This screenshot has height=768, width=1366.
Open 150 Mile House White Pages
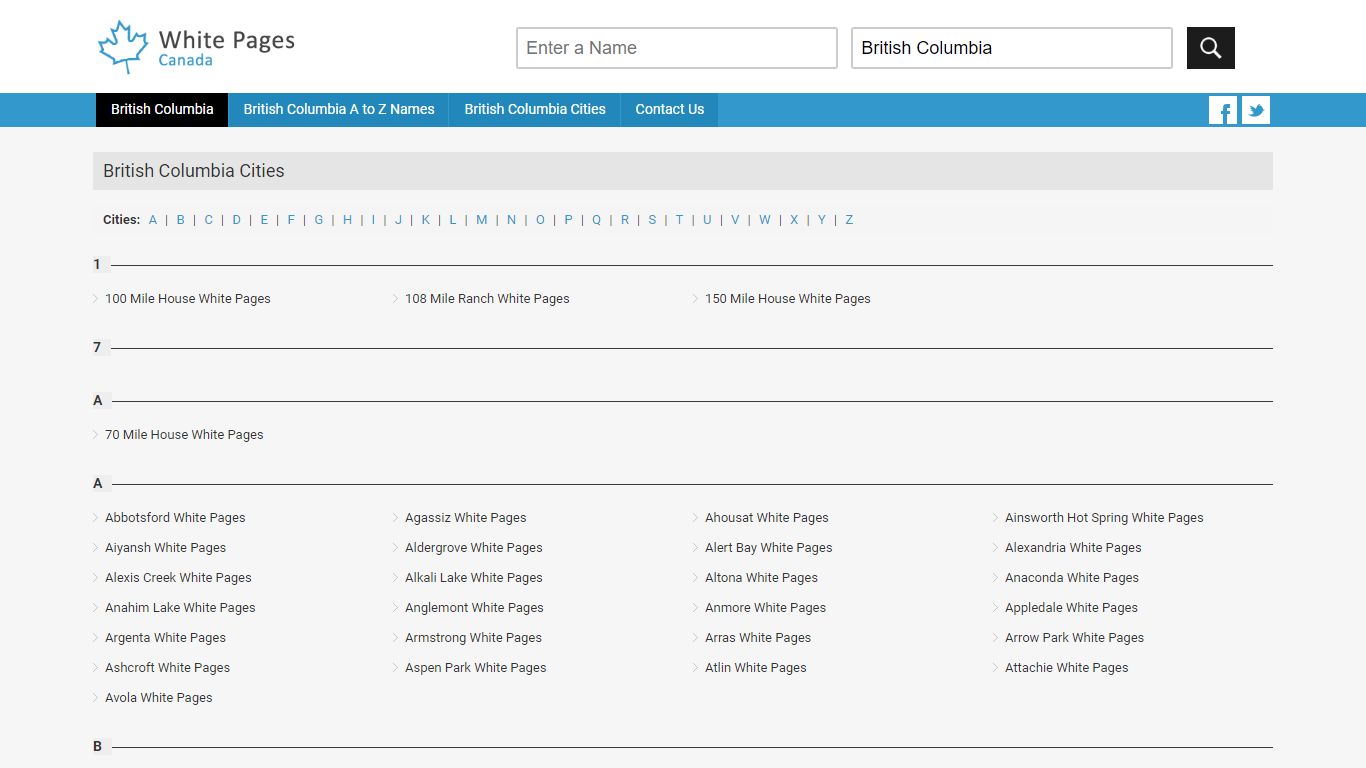click(788, 299)
